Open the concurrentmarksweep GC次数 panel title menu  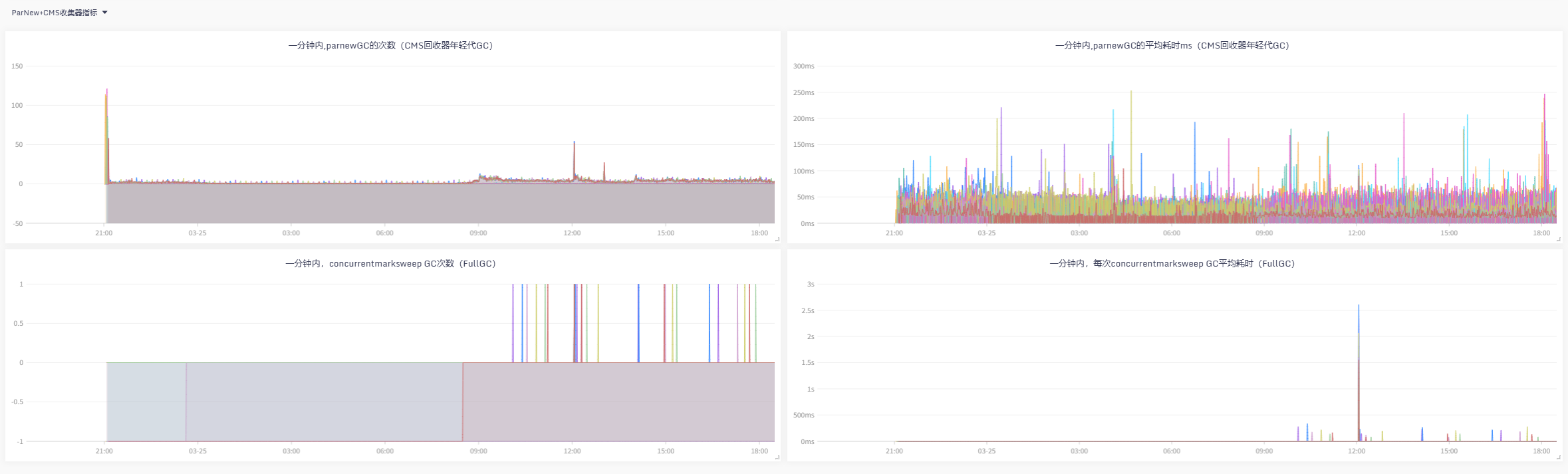[391, 263]
